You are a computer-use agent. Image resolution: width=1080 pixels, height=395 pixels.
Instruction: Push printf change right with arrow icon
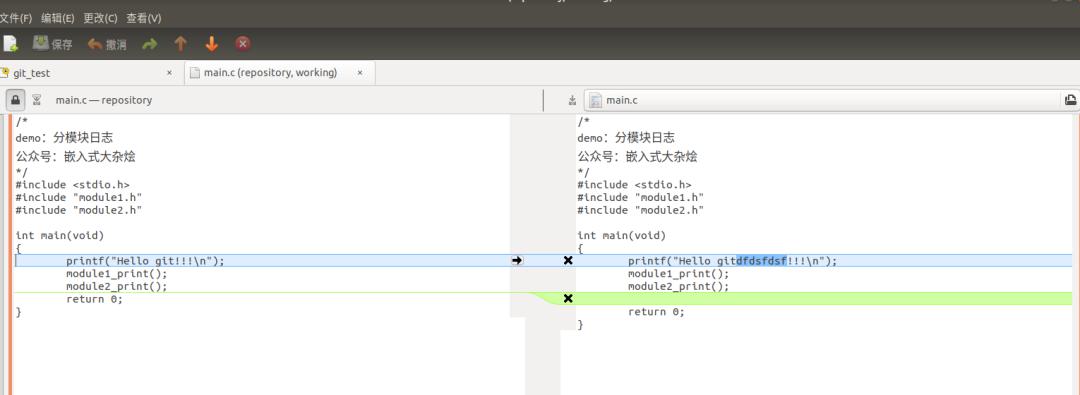[x=517, y=261]
